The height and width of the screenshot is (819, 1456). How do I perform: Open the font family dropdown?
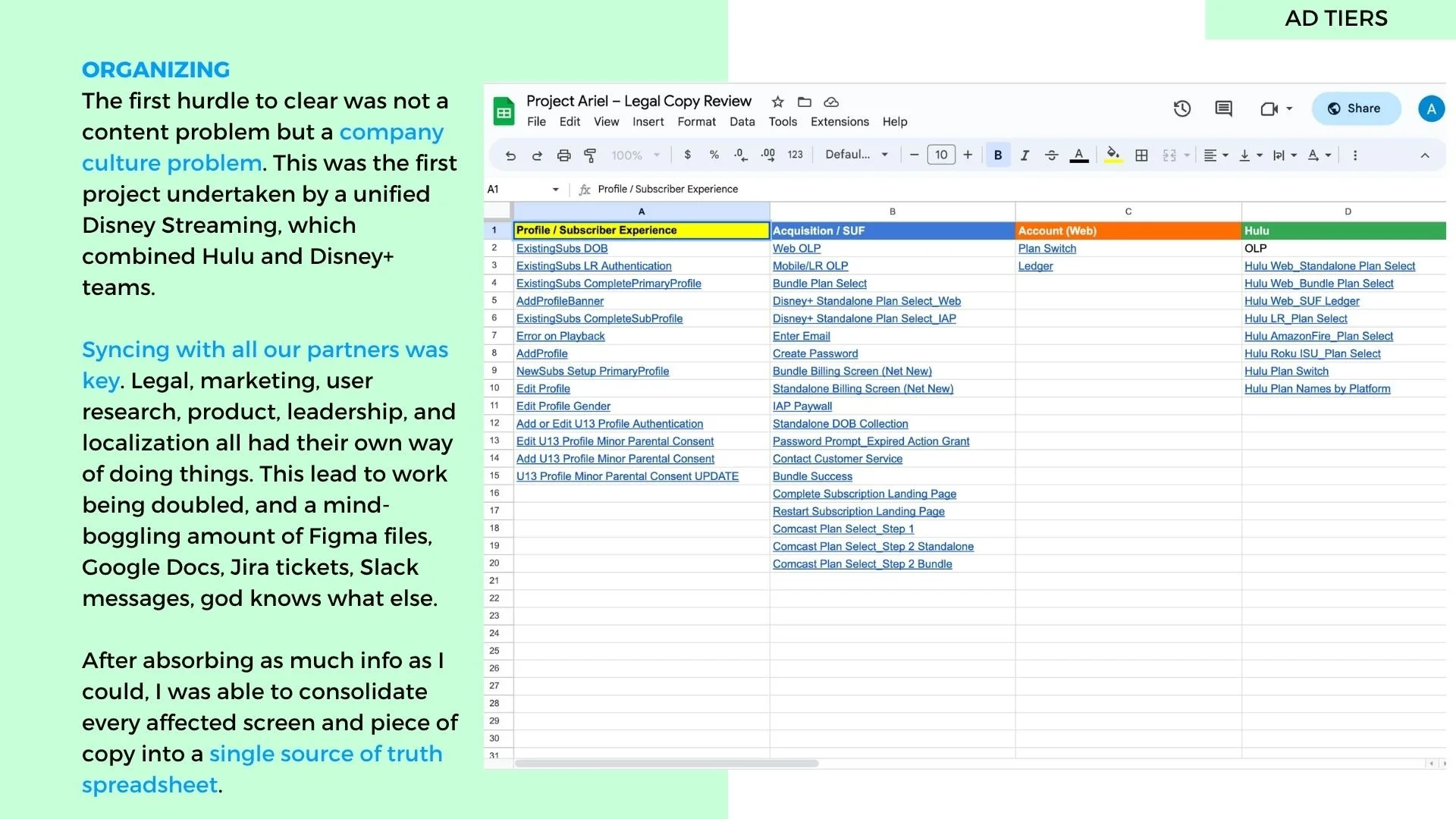pos(856,155)
